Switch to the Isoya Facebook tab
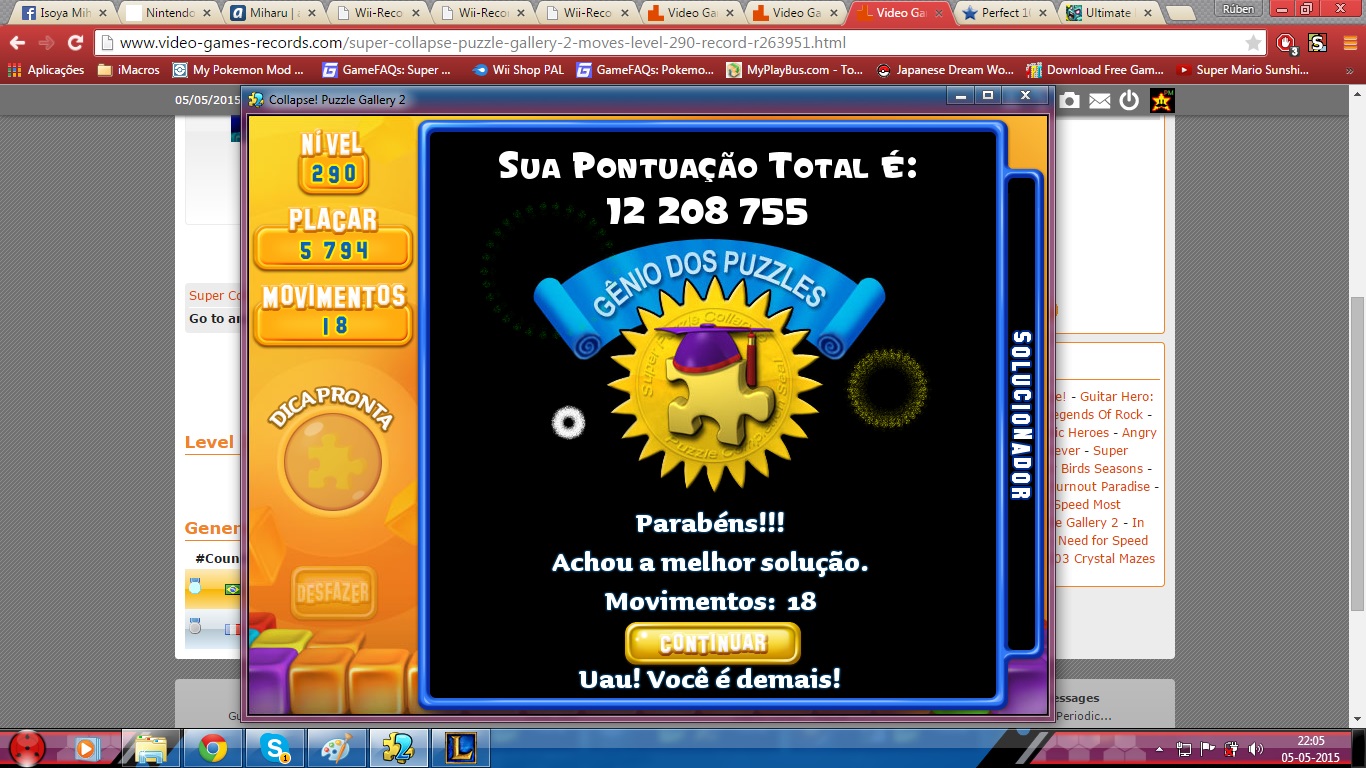The image size is (1366, 768). click(60, 13)
